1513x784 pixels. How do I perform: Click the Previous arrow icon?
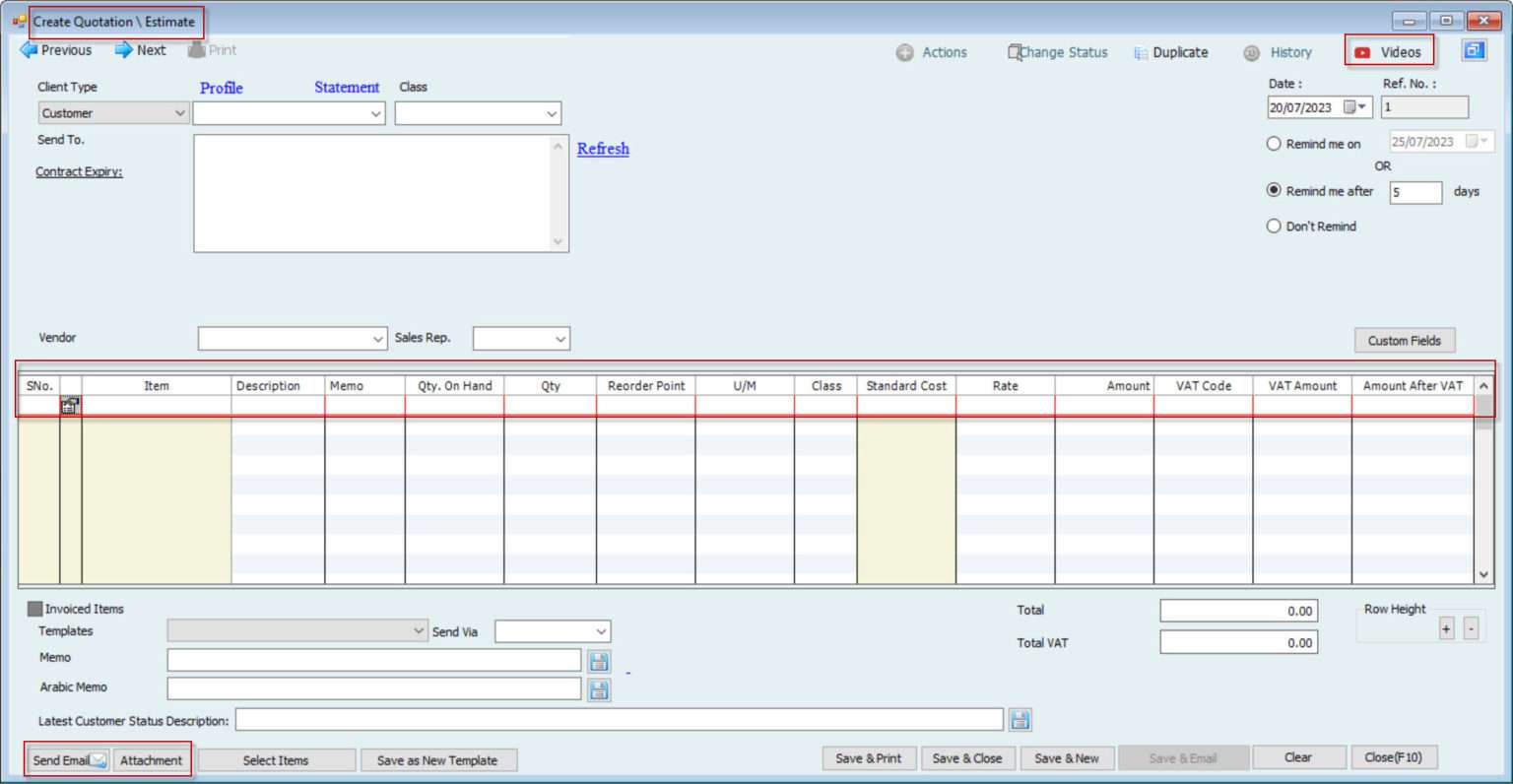[x=29, y=50]
